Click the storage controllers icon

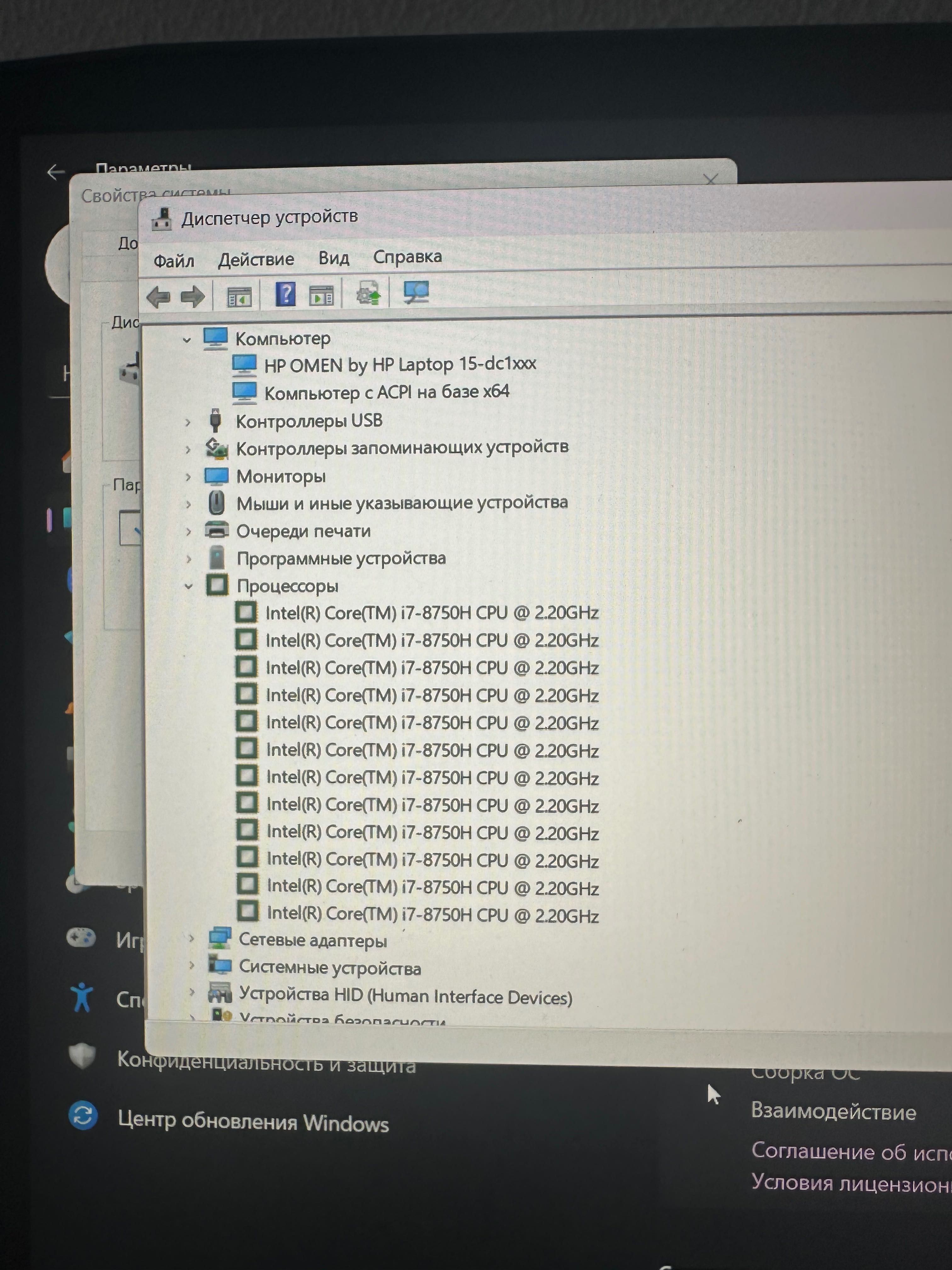pyautogui.click(x=216, y=449)
